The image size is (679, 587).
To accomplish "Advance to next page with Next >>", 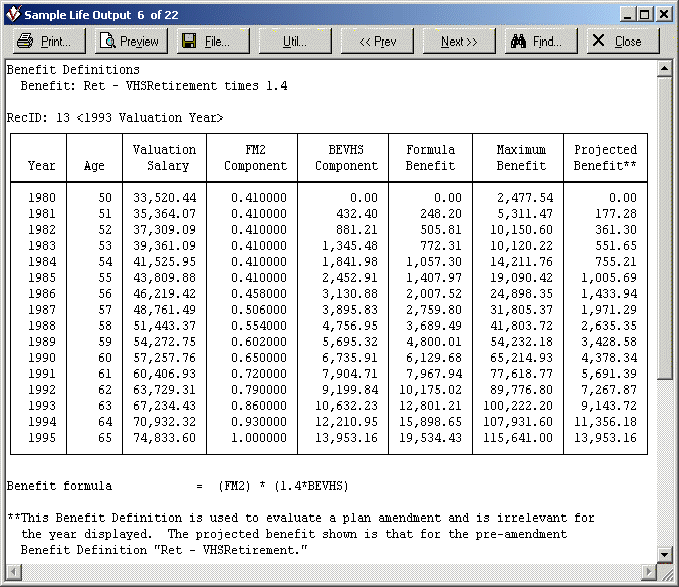I will tap(459, 41).
